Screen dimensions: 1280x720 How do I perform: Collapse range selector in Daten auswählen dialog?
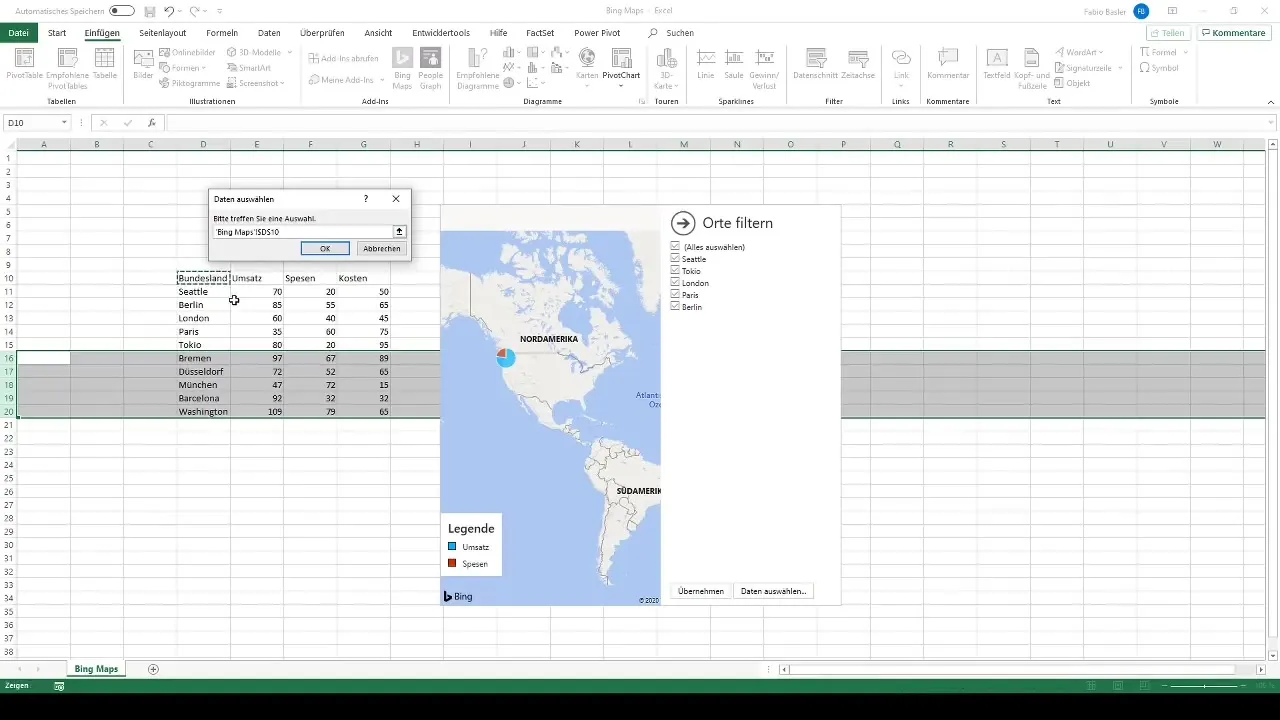[399, 231]
